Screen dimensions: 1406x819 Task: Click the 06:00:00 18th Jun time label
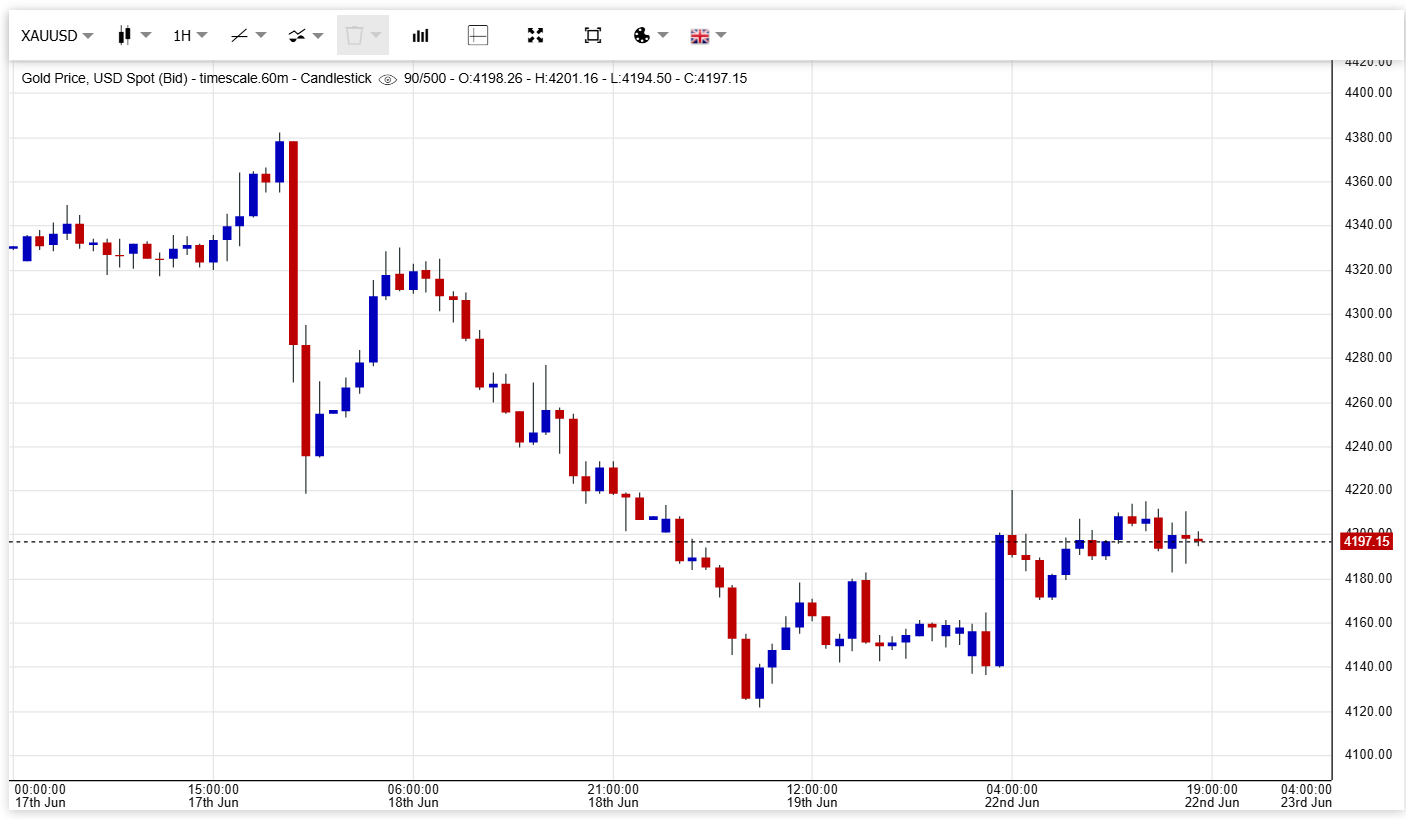413,795
